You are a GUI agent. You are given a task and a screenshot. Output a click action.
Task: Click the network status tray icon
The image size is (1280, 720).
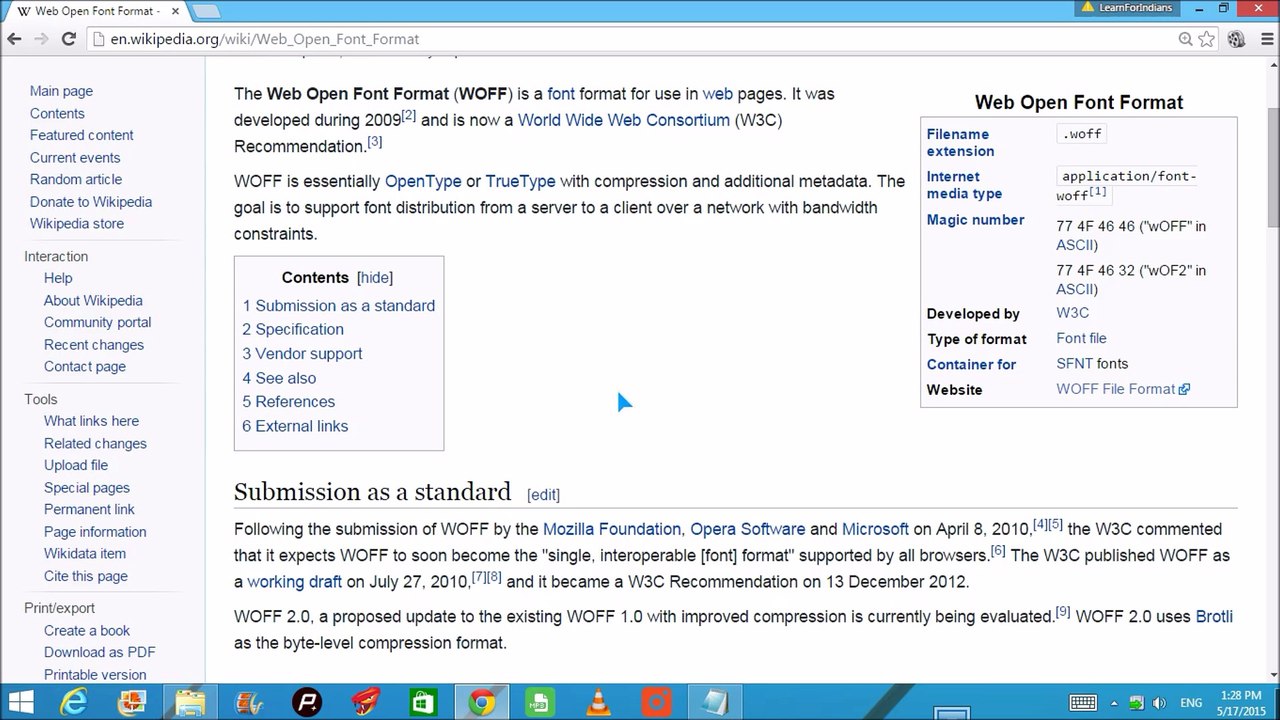pos(1137,703)
